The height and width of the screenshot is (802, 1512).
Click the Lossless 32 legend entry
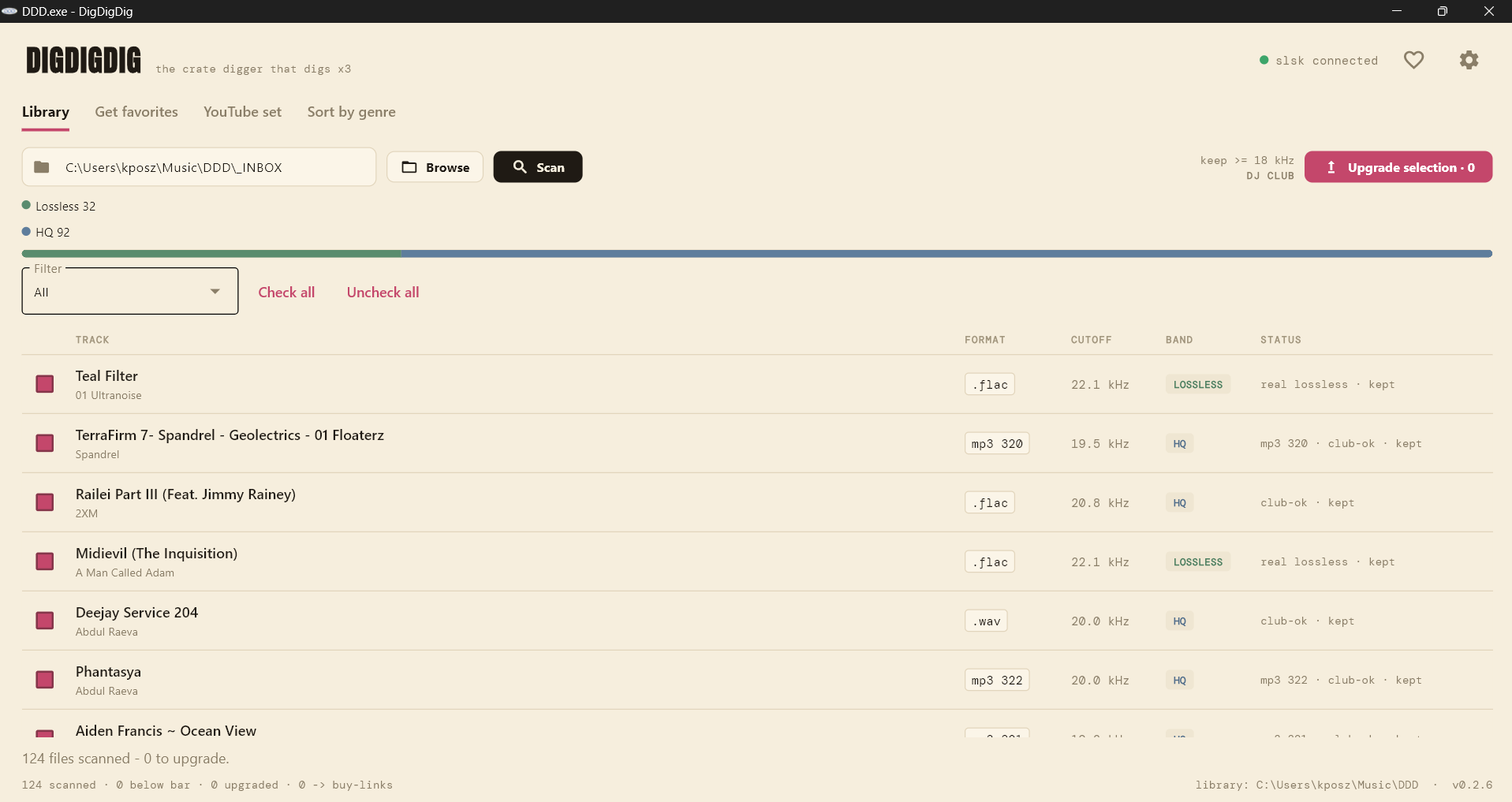(x=59, y=206)
